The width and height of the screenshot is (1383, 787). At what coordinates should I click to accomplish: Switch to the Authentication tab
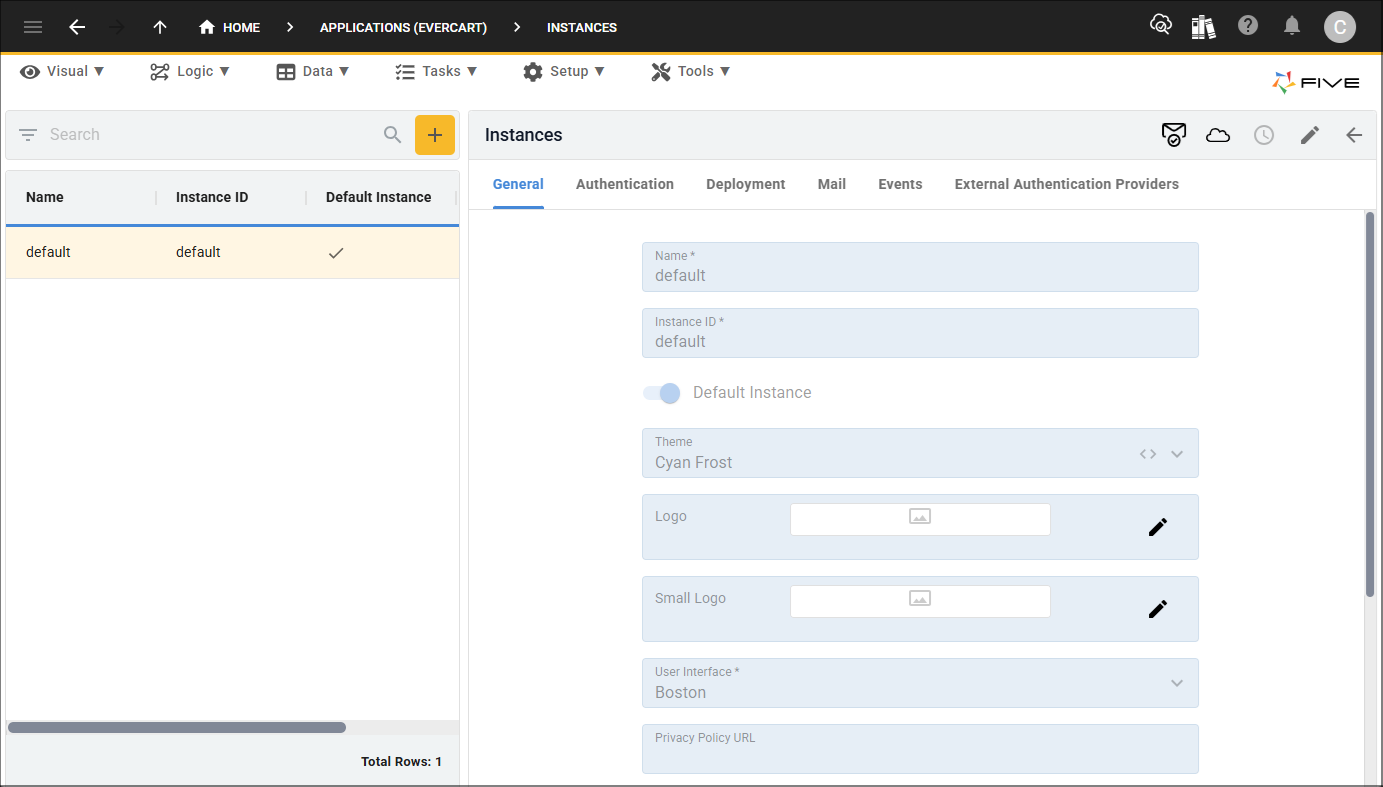pyautogui.click(x=624, y=184)
